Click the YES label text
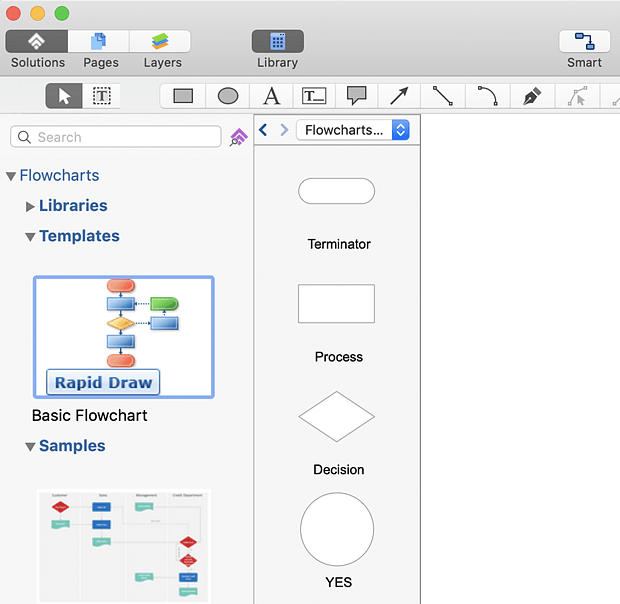This screenshot has width=620, height=604. click(x=338, y=582)
